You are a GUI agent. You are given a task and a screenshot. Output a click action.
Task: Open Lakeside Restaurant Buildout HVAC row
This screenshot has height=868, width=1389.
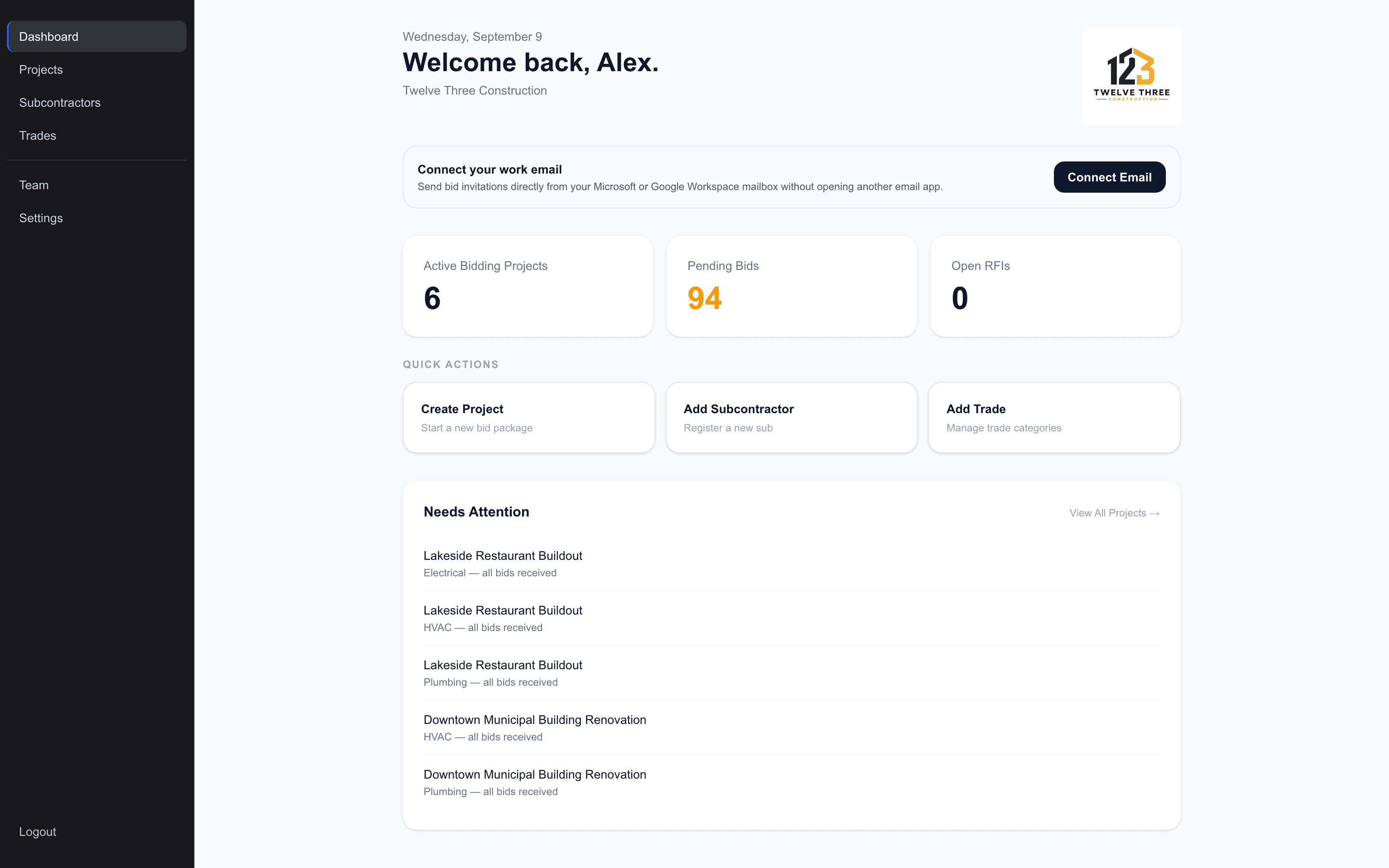click(x=791, y=618)
